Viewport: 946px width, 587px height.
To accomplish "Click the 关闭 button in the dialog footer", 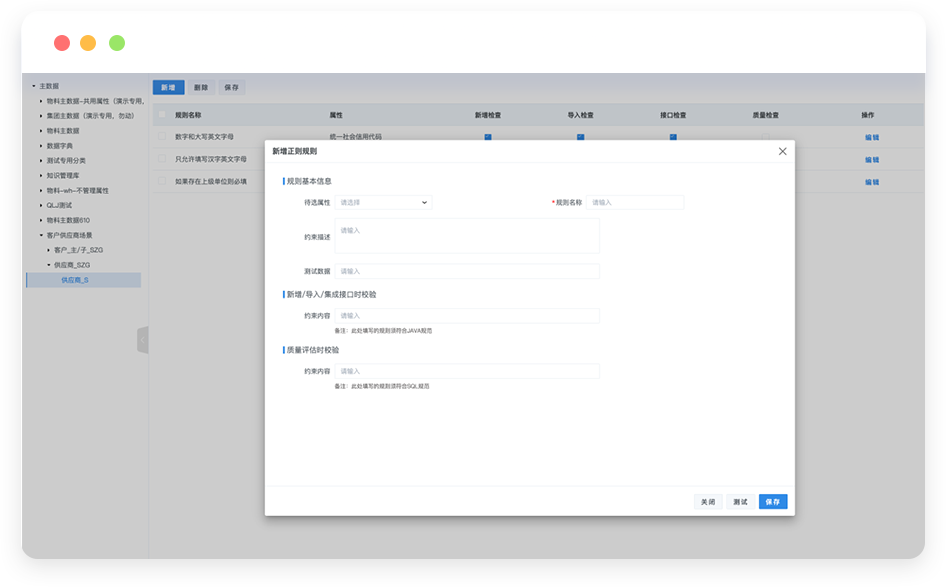I will (708, 502).
